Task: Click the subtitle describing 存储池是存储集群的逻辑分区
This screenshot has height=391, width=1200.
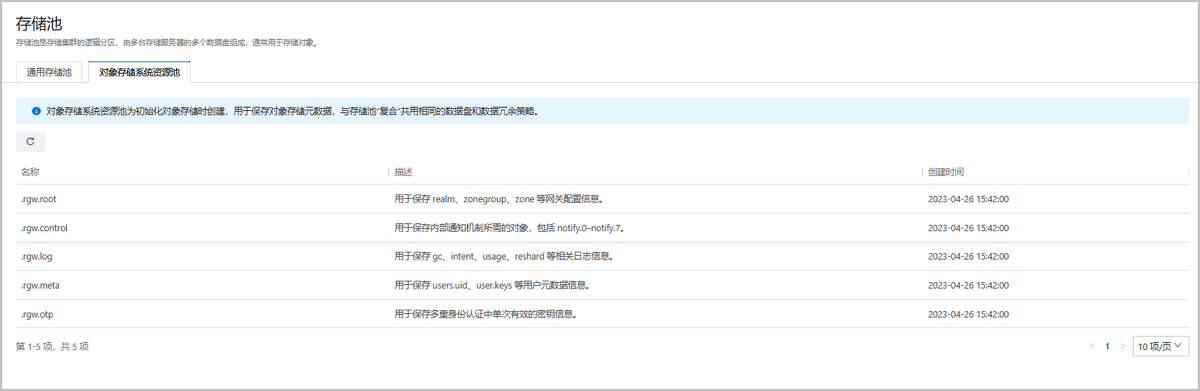Action: click(x=167, y=43)
